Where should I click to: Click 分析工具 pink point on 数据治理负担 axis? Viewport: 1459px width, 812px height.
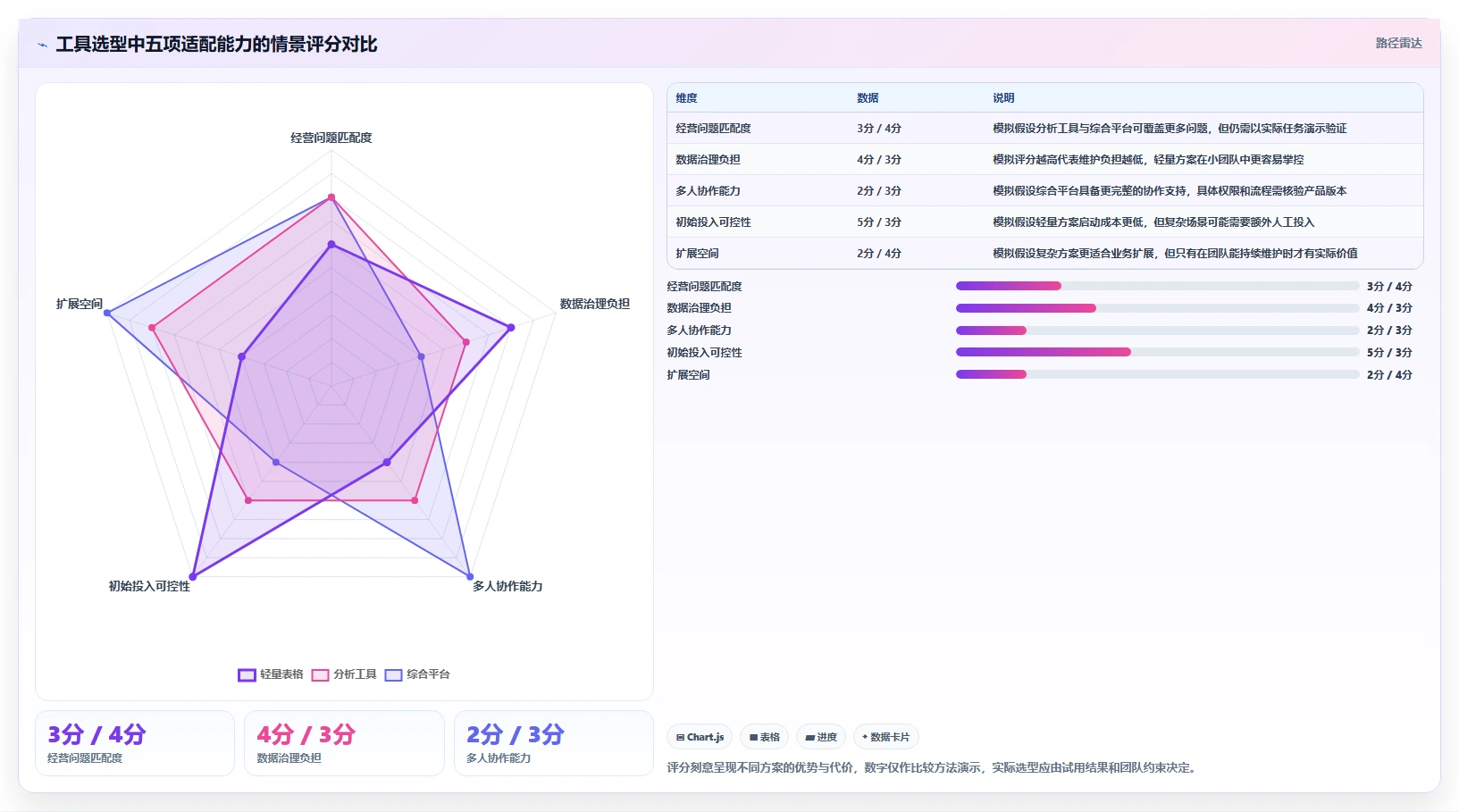[x=466, y=342]
